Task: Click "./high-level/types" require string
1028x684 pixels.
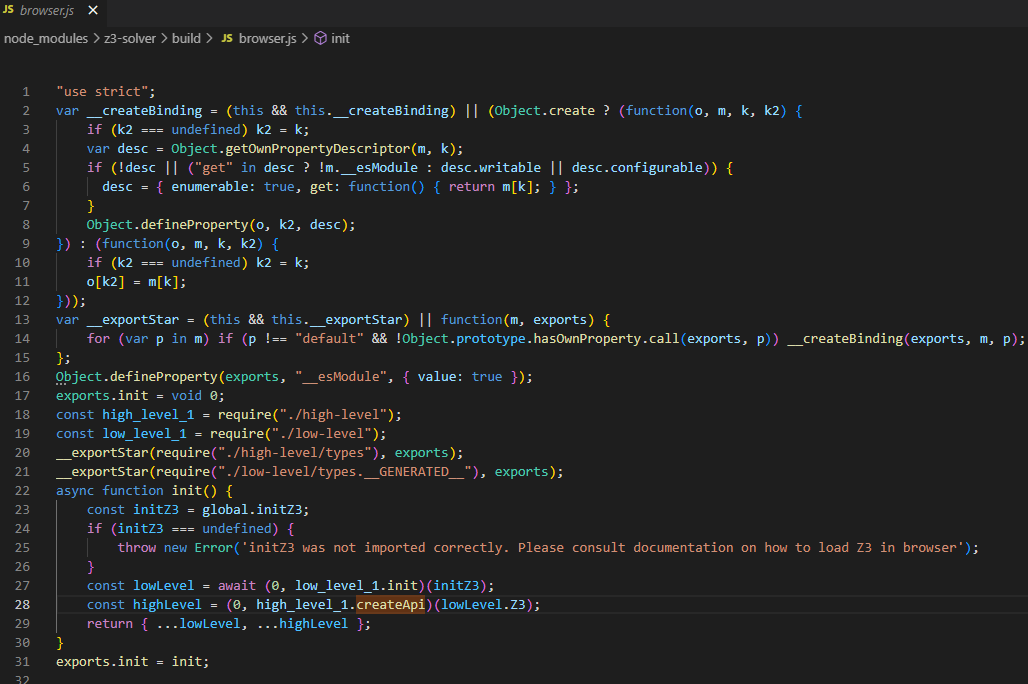Action: pos(294,453)
